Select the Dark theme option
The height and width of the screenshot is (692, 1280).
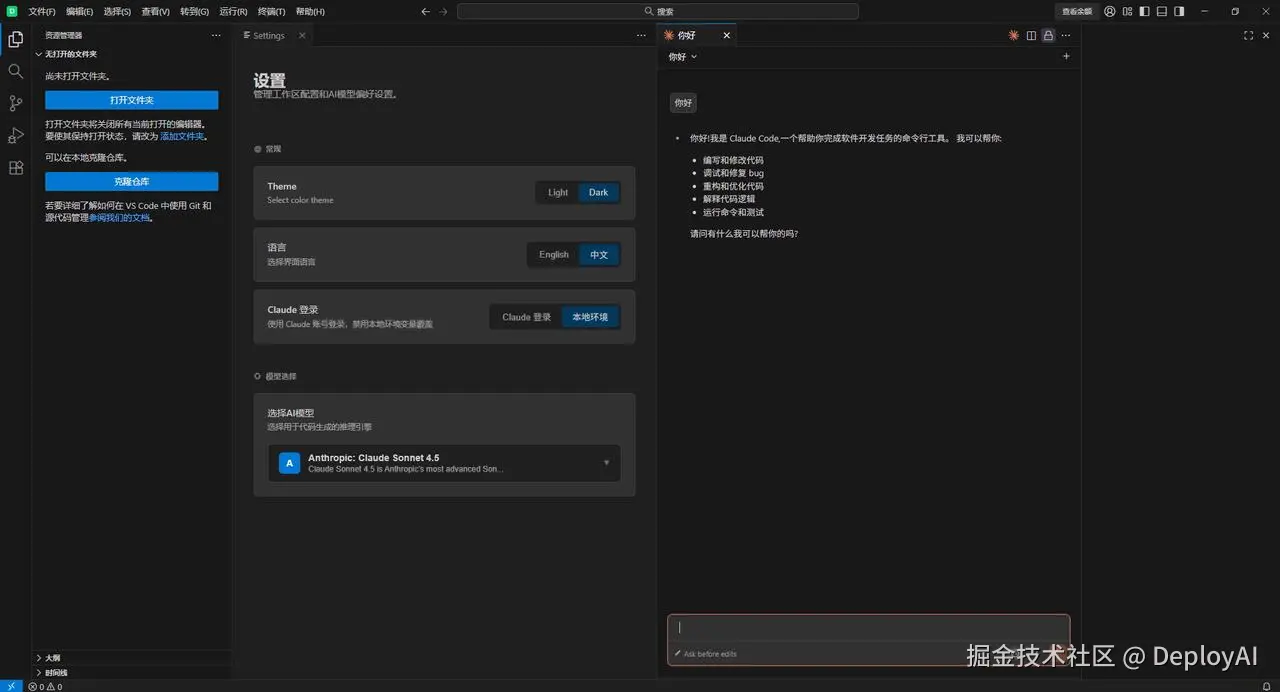598,193
